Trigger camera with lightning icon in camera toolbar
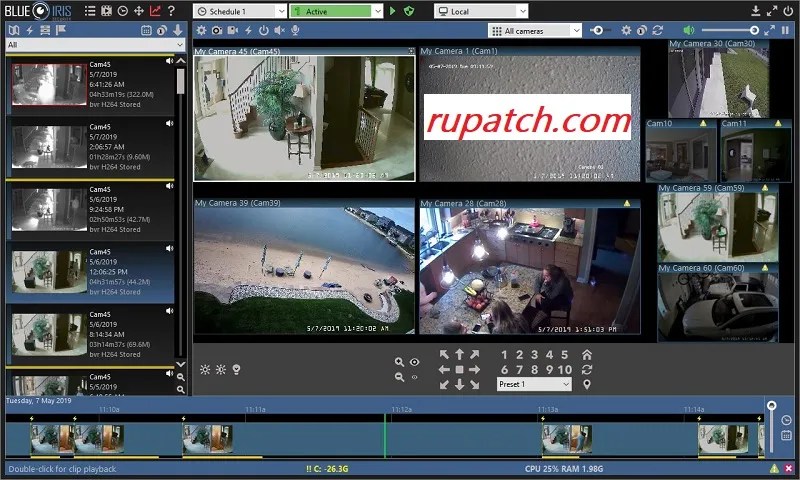Image resolution: width=800 pixels, height=480 pixels. [x=248, y=31]
